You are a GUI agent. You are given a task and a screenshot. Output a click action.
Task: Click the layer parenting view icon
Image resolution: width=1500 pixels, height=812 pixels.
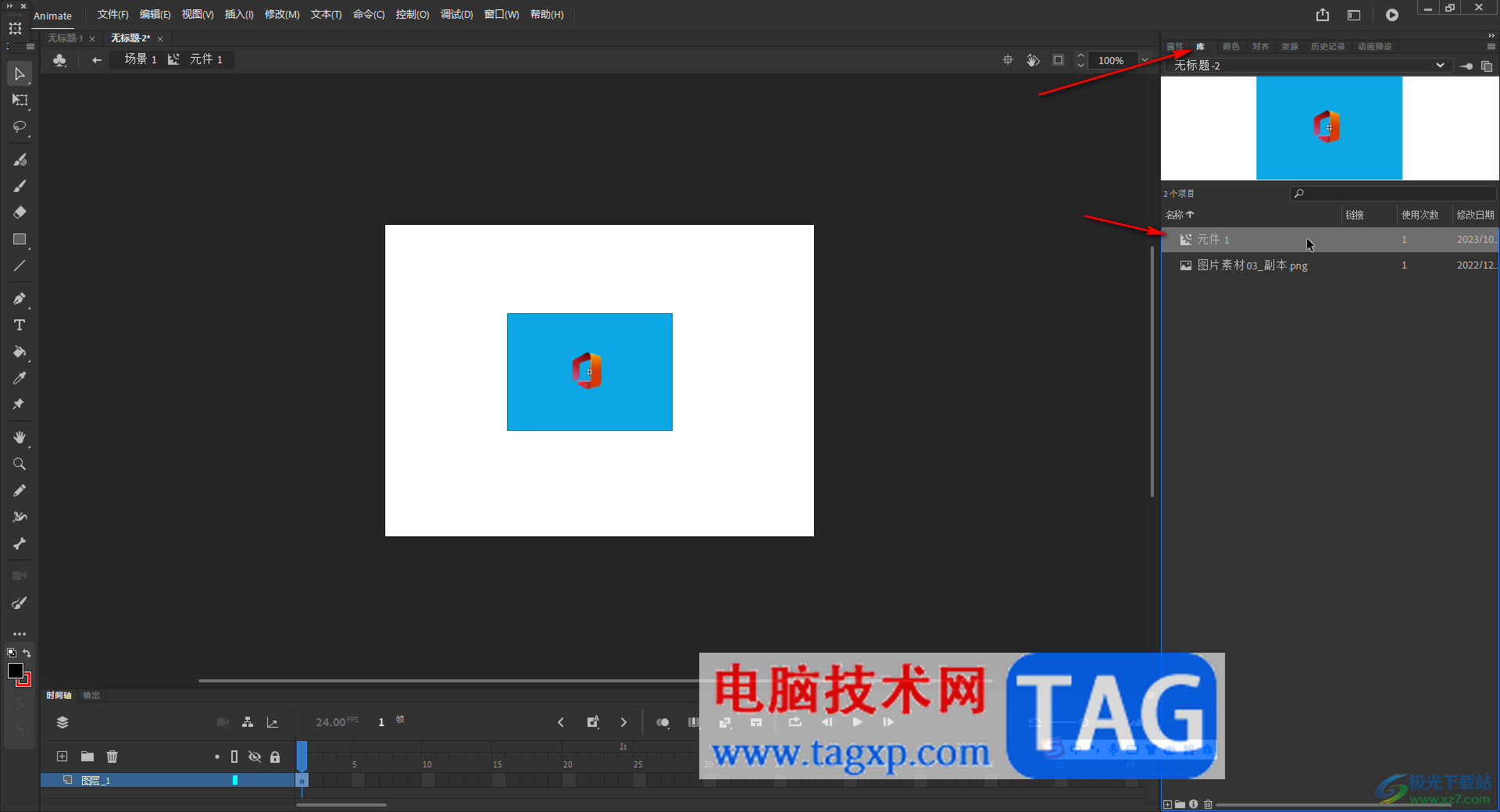tap(248, 722)
